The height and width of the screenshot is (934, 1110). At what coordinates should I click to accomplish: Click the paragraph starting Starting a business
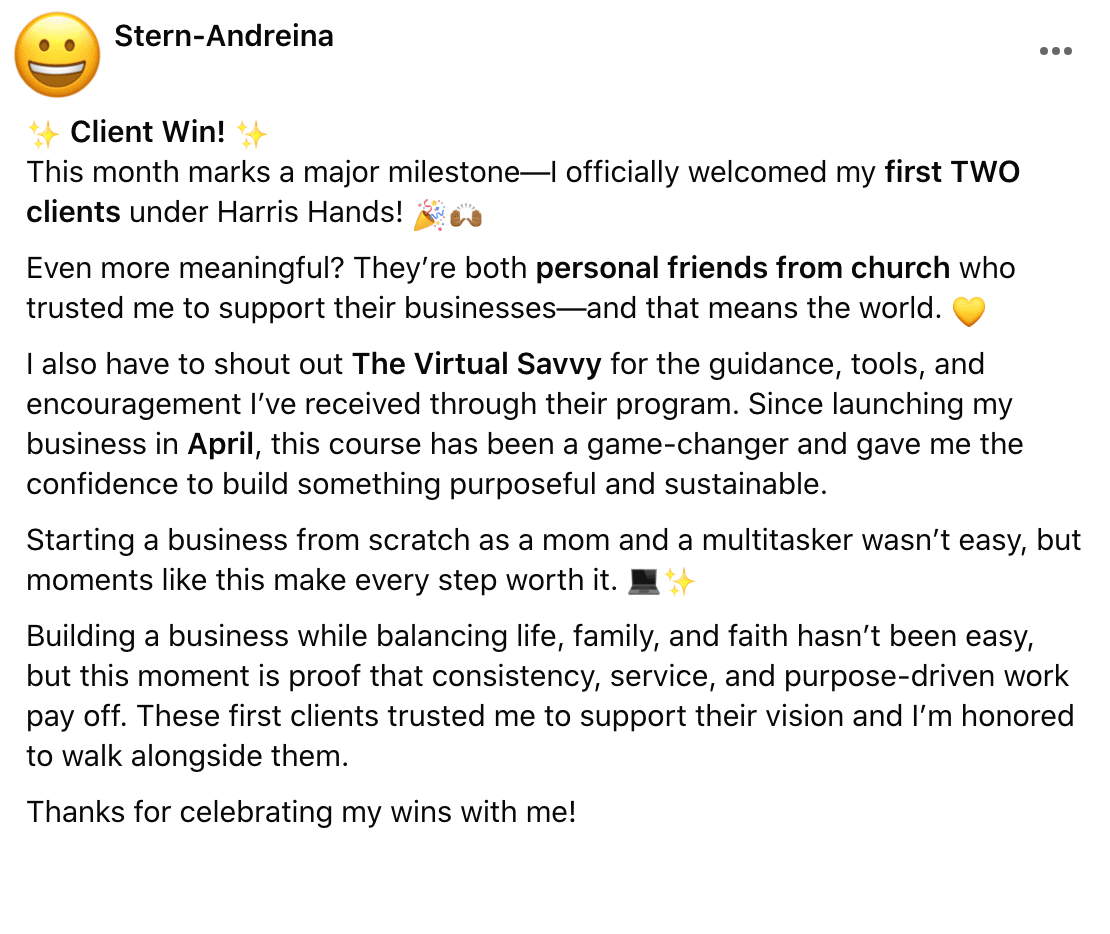tap(554, 560)
